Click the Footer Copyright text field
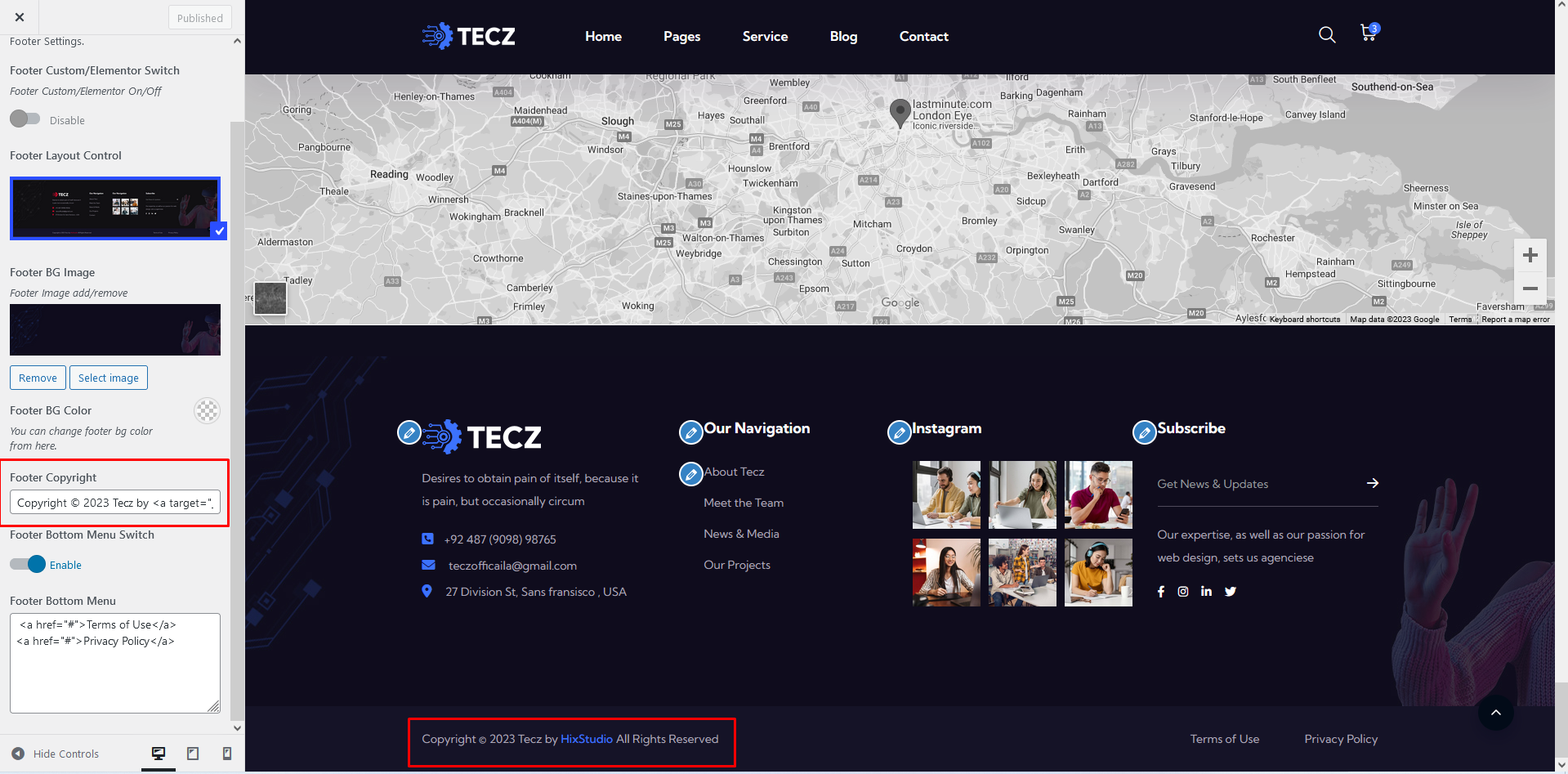1568x774 pixels. click(x=115, y=503)
